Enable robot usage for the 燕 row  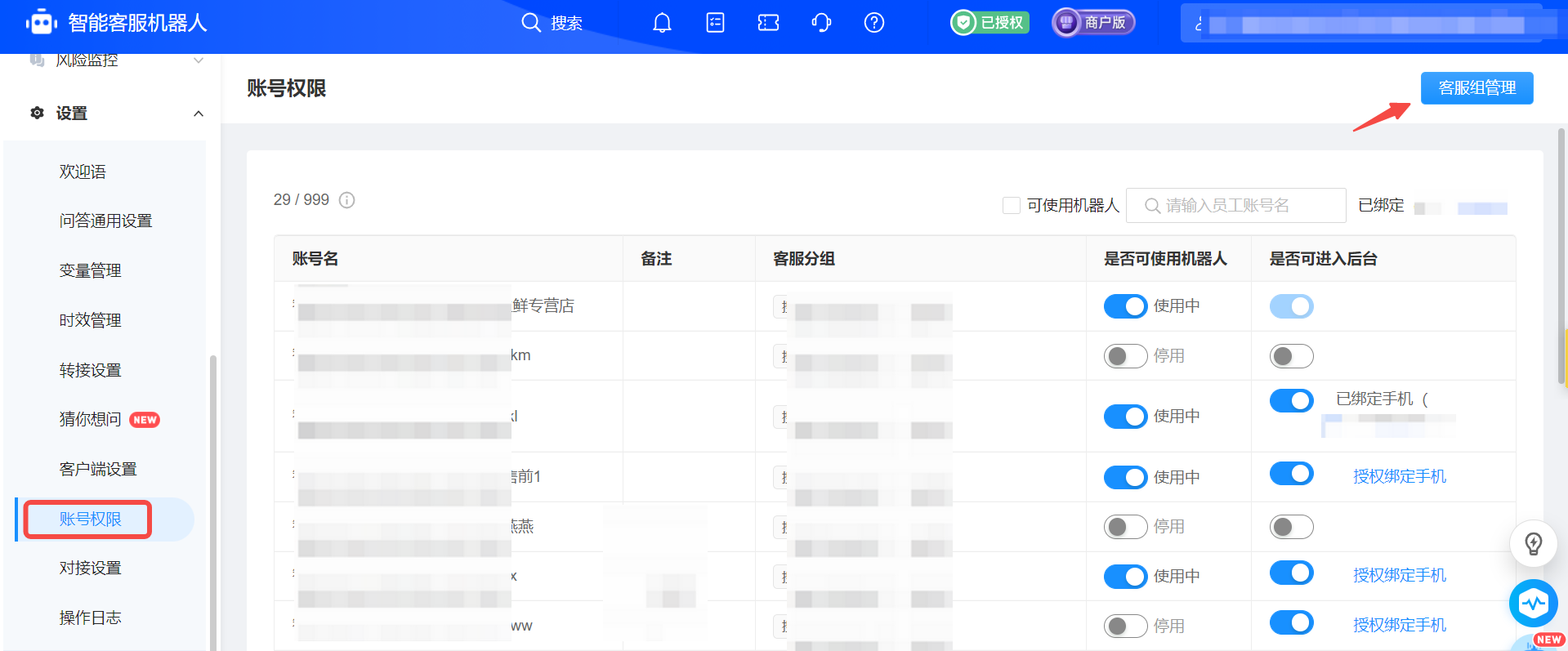(x=1125, y=527)
